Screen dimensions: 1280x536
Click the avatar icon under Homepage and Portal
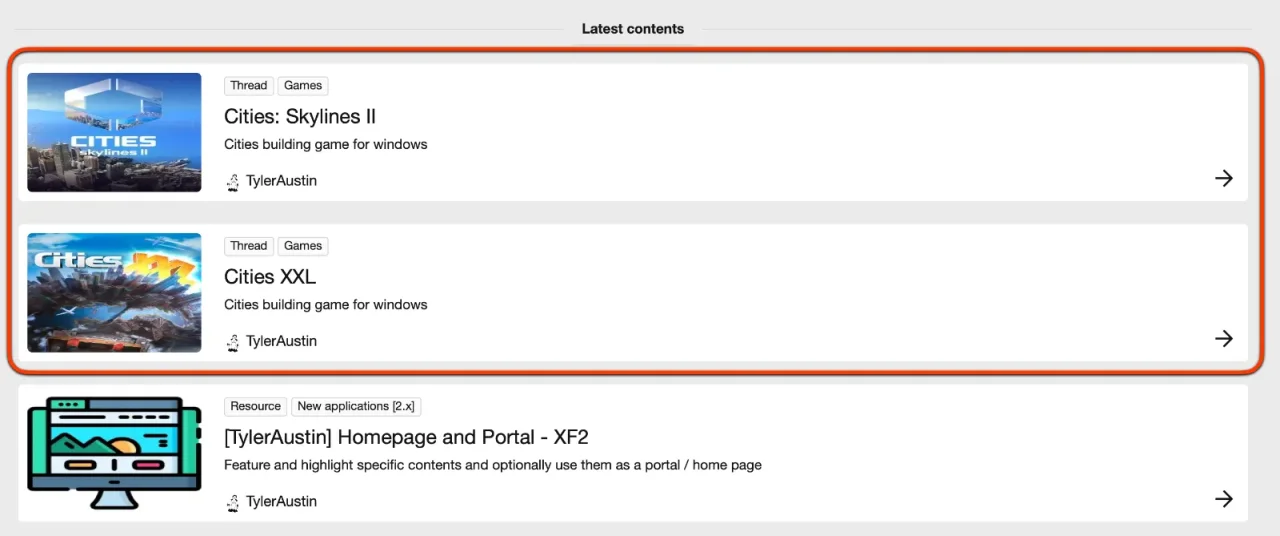click(x=233, y=502)
